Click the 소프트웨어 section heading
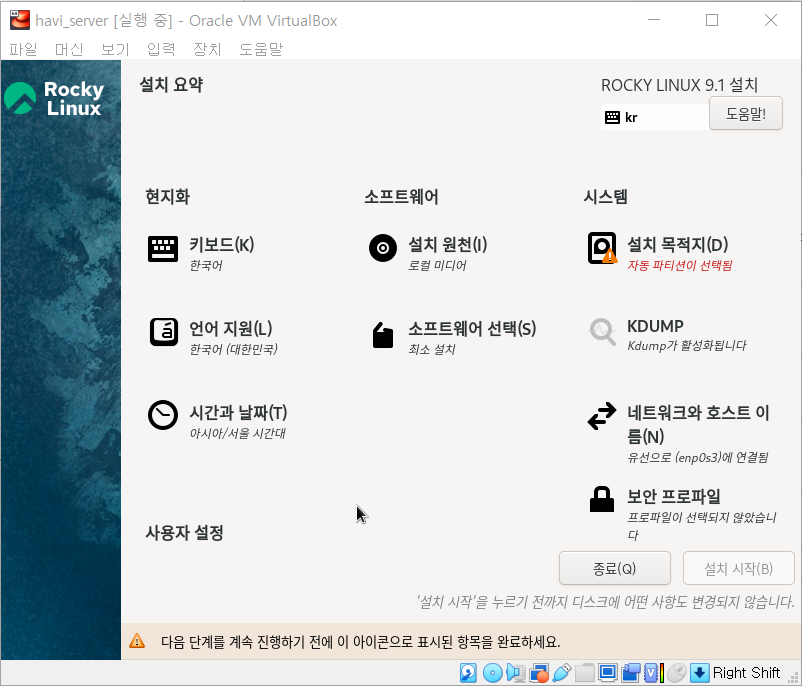 pos(402,196)
